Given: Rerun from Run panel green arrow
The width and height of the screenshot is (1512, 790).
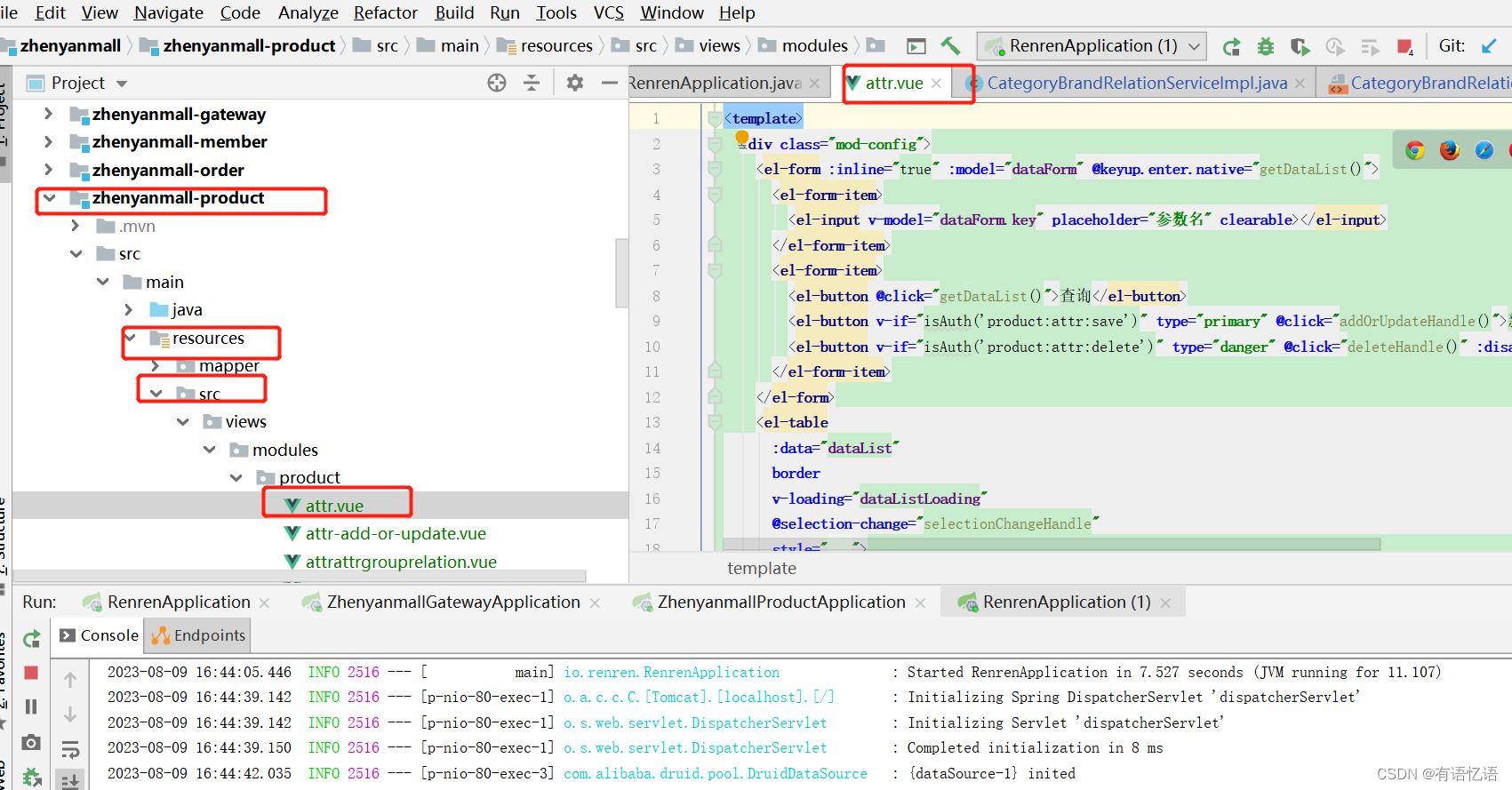Looking at the screenshot, I should pyautogui.click(x=31, y=638).
